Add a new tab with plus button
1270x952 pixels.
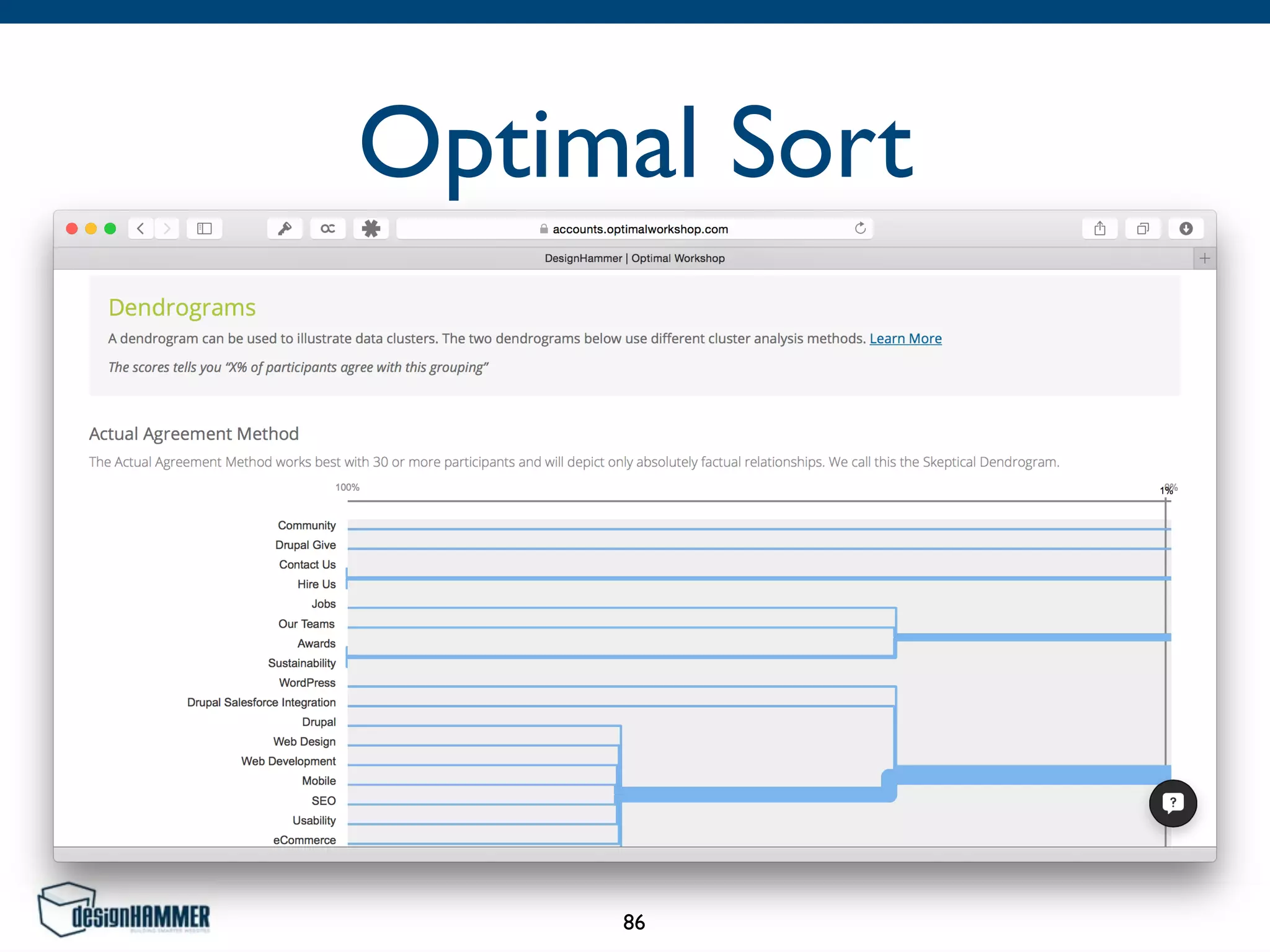[1204, 258]
